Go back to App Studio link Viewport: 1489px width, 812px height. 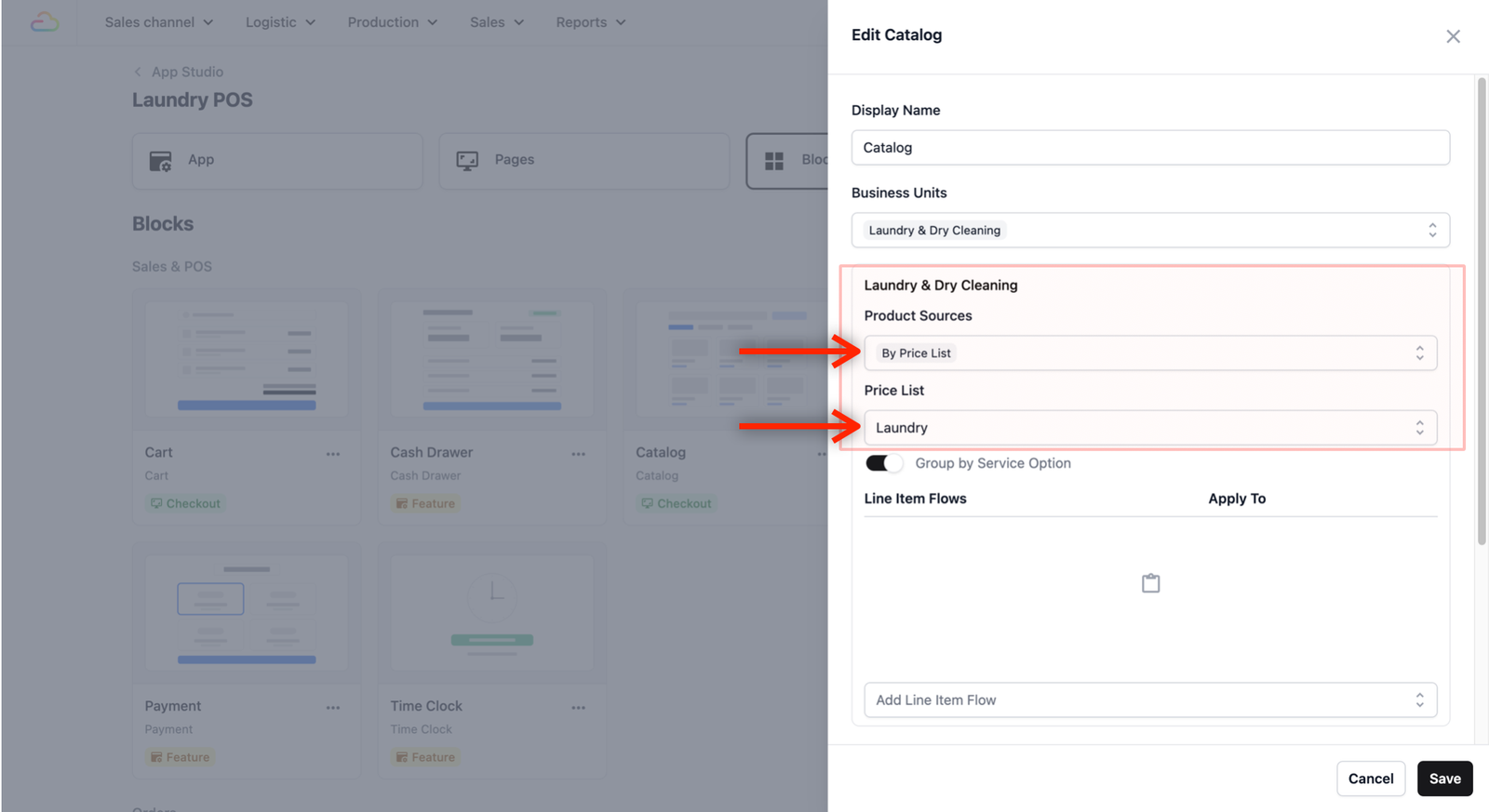187,72
